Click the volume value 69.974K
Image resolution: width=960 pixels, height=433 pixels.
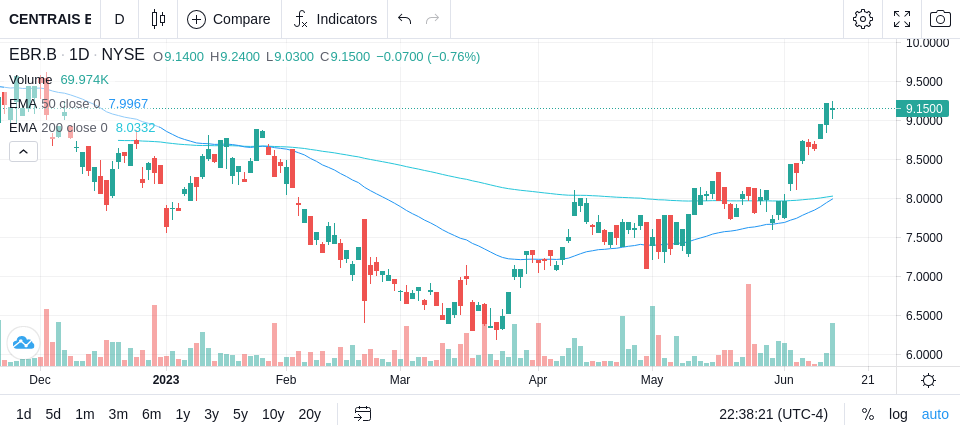click(84, 80)
